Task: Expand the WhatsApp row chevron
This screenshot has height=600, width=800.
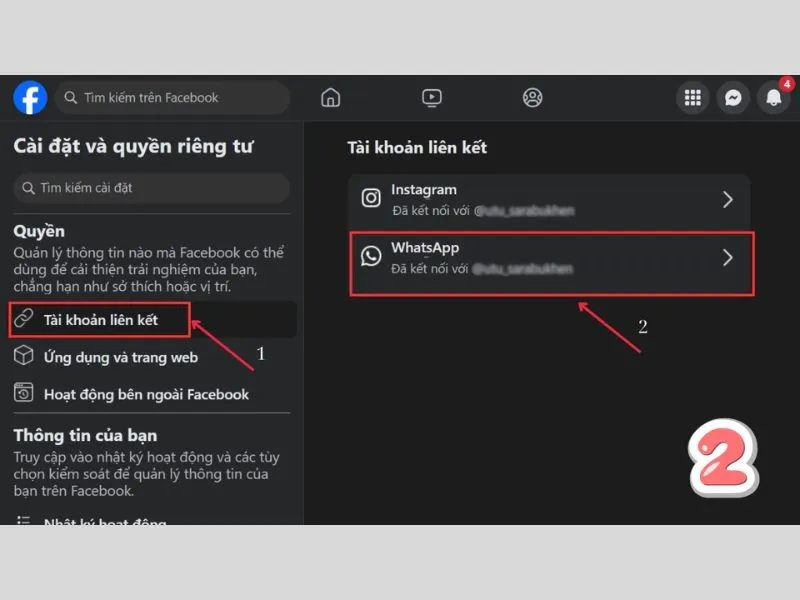Action: (x=728, y=258)
